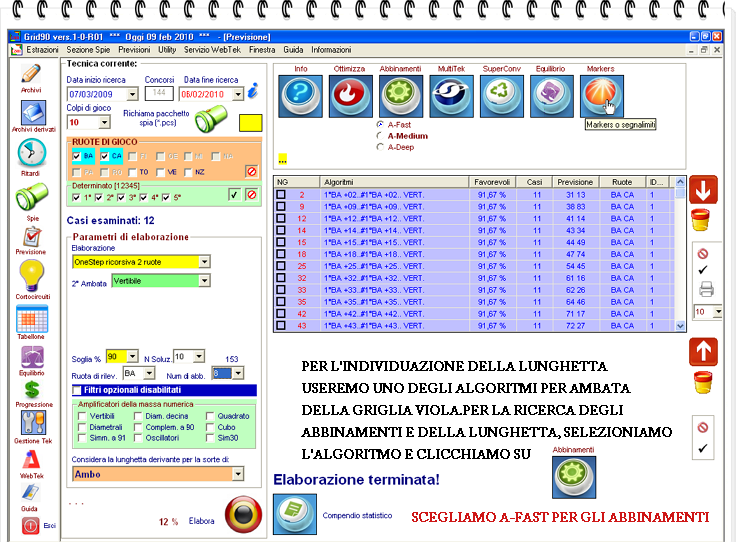
Task: Click the Previsione column header
Action: (575, 182)
